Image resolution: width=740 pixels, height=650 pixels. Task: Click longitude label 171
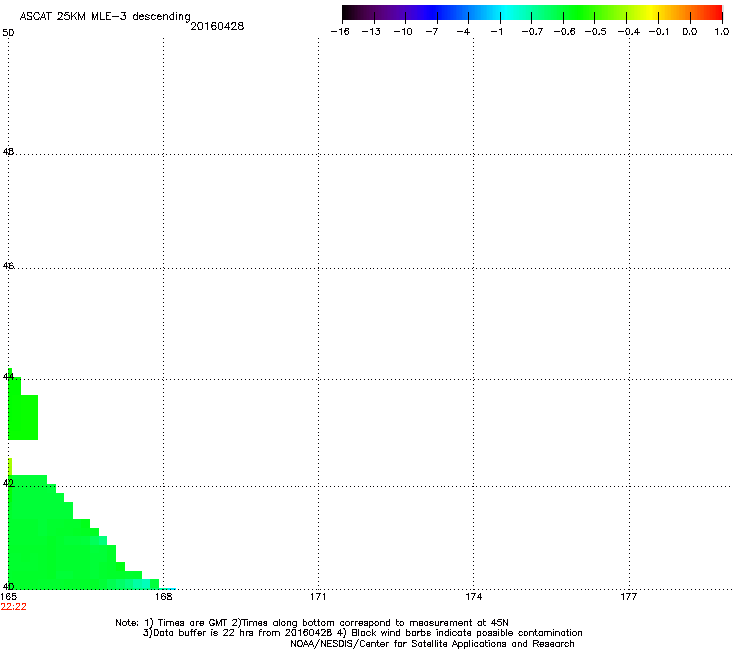(x=318, y=597)
